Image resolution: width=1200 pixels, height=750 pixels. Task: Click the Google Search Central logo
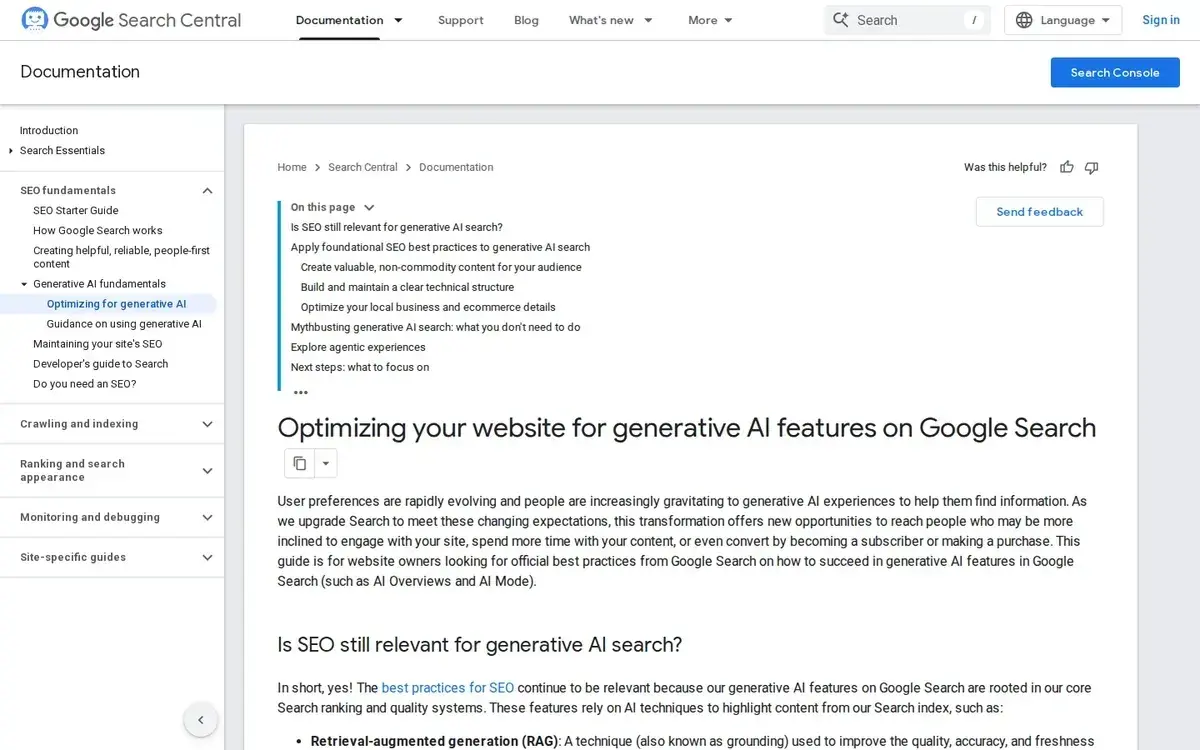click(131, 20)
